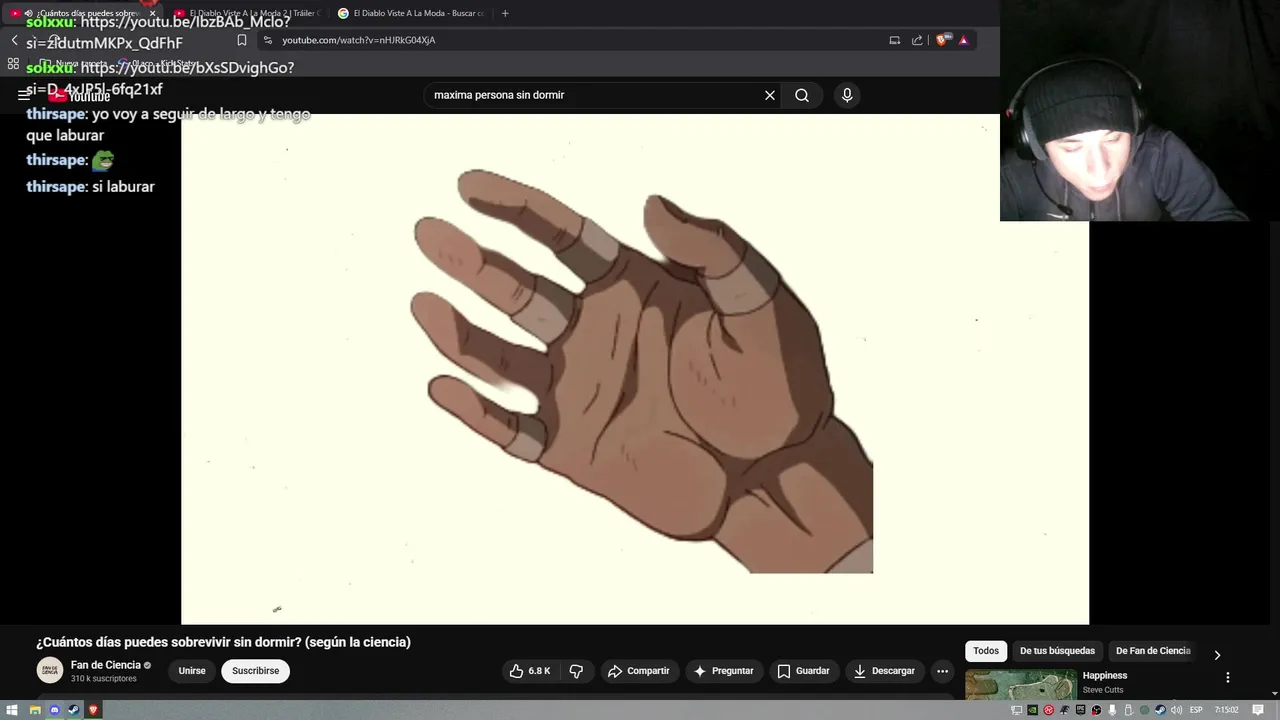Viewport: 1280px width, 720px height.
Task: Select the 'De tus búsquedas' filter chip
Action: 1057,651
